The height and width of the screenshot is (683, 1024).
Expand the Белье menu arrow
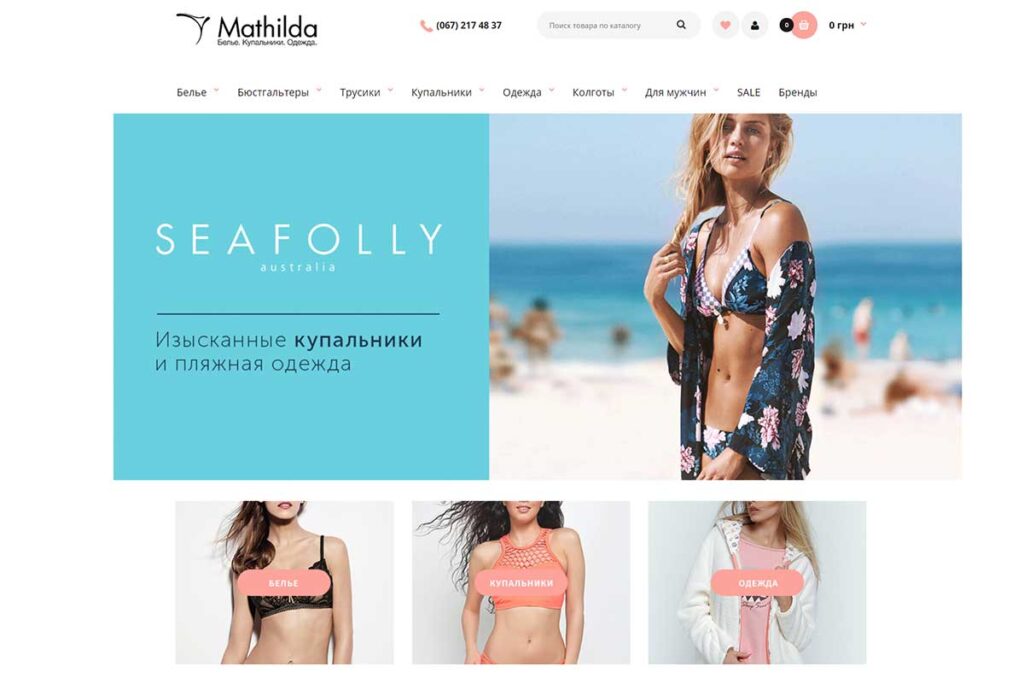pos(216,90)
